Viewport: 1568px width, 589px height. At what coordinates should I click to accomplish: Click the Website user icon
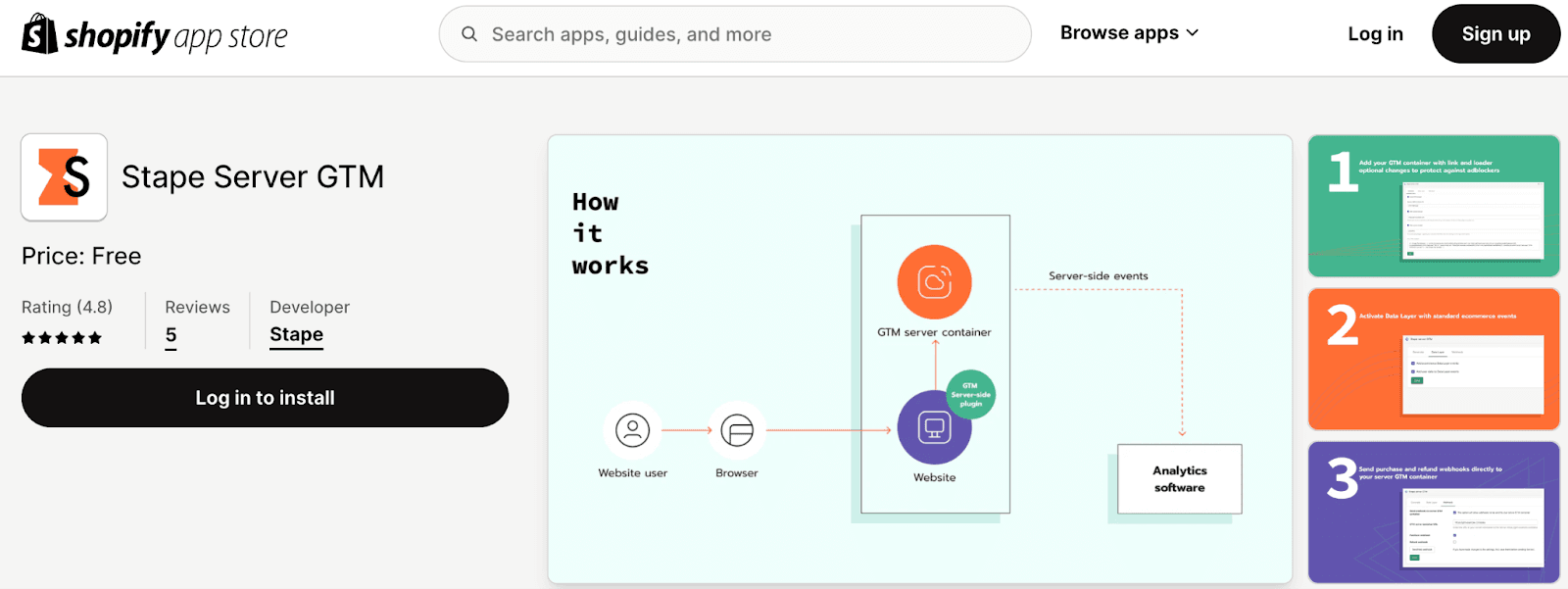point(633,430)
